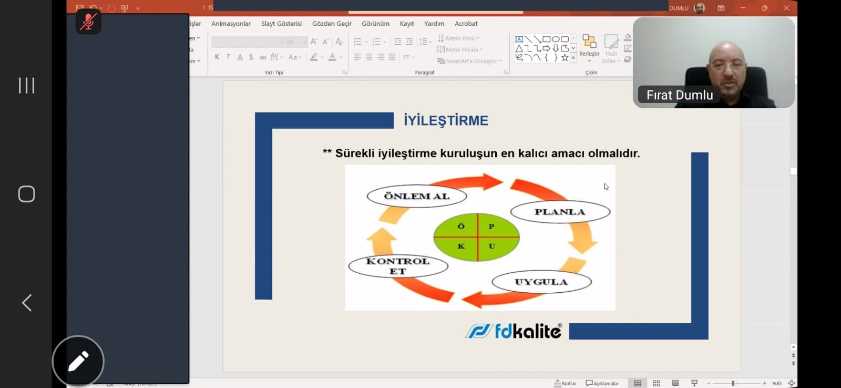
Task: Click the bulleted list icon
Action: pyautogui.click(x=358, y=41)
